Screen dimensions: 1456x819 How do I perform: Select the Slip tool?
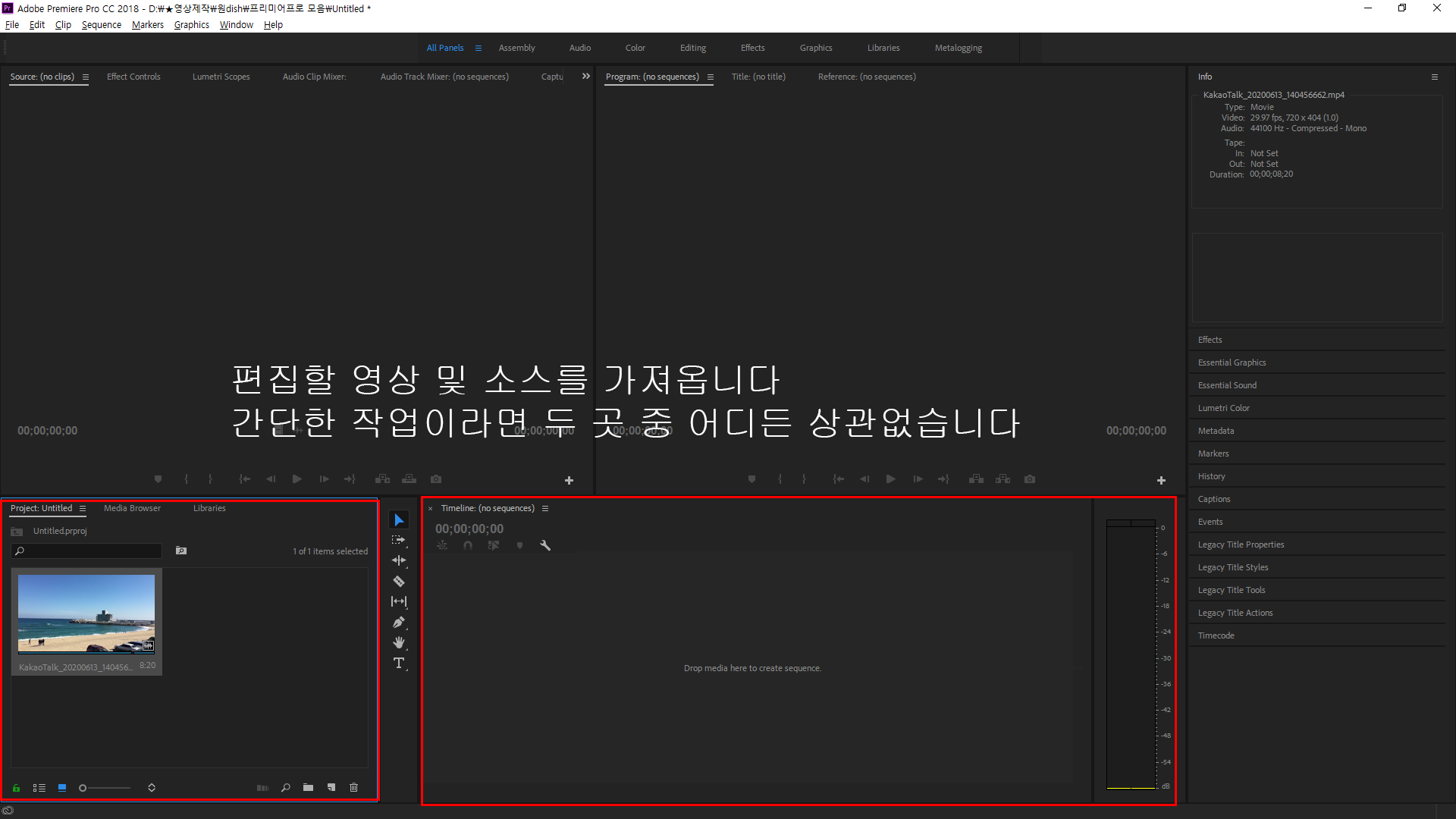pyautogui.click(x=399, y=602)
